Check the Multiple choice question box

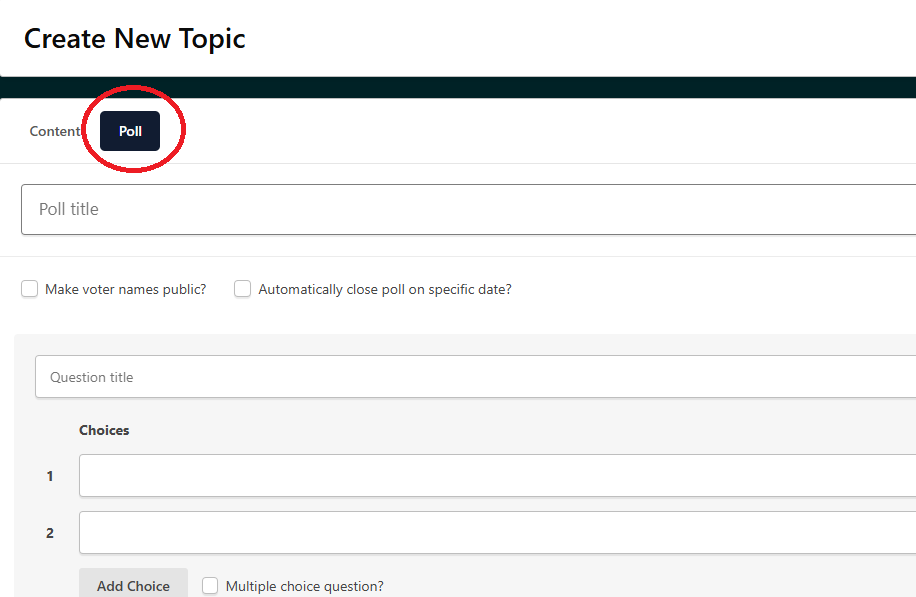210,586
